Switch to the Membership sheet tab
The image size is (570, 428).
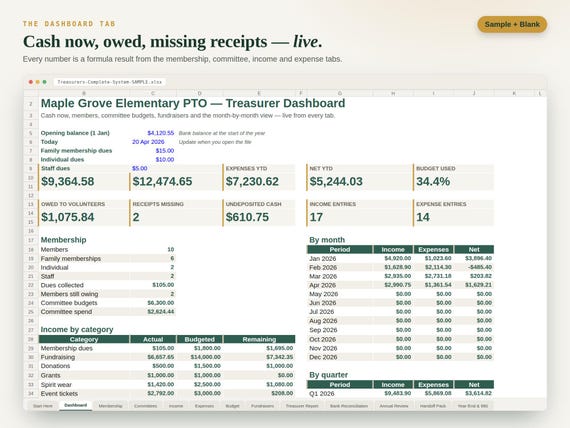pyautogui.click(x=111, y=406)
